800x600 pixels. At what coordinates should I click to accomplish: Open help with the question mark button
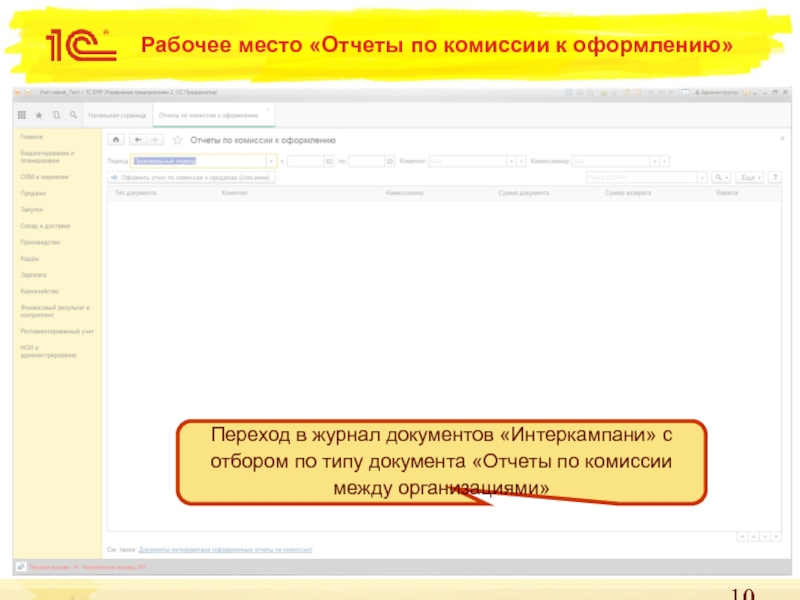coord(773,177)
